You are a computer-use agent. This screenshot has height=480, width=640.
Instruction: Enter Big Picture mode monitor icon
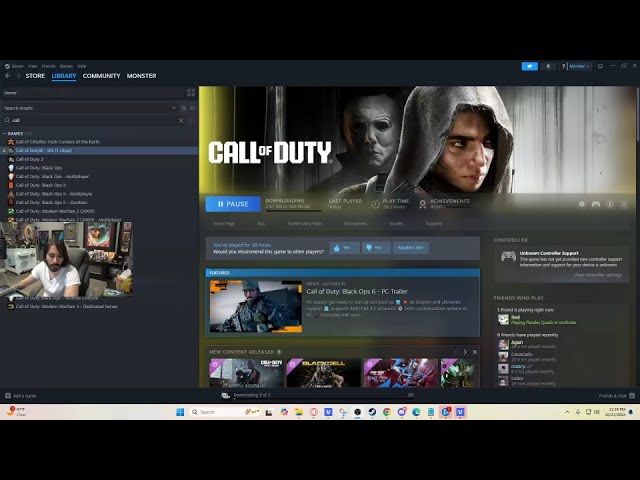(x=600, y=66)
